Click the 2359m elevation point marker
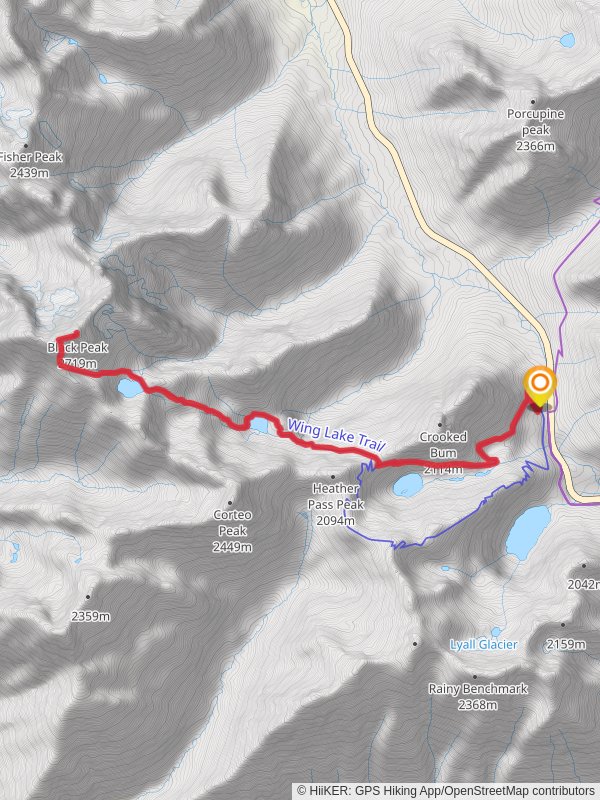 pyautogui.click(x=88, y=597)
